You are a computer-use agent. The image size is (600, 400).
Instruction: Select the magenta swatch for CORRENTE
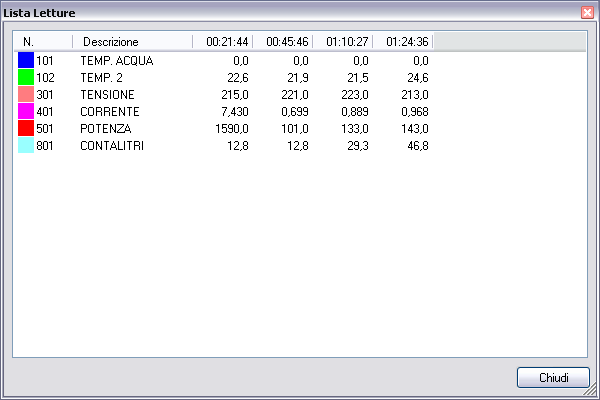click(26, 112)
